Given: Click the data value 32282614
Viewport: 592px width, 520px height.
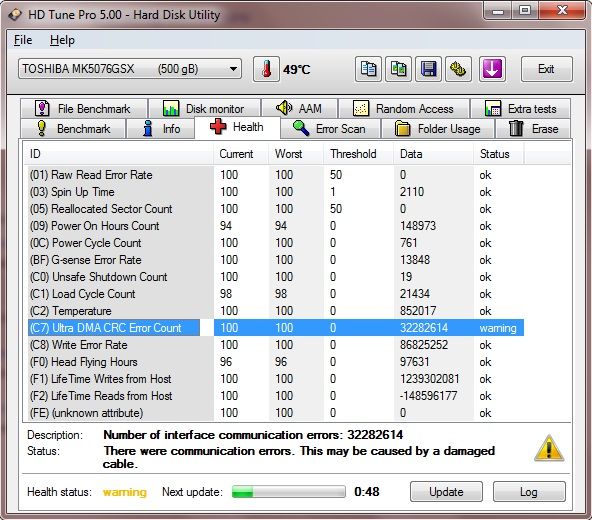Looking at the screenshot, I should click(424, 328).
